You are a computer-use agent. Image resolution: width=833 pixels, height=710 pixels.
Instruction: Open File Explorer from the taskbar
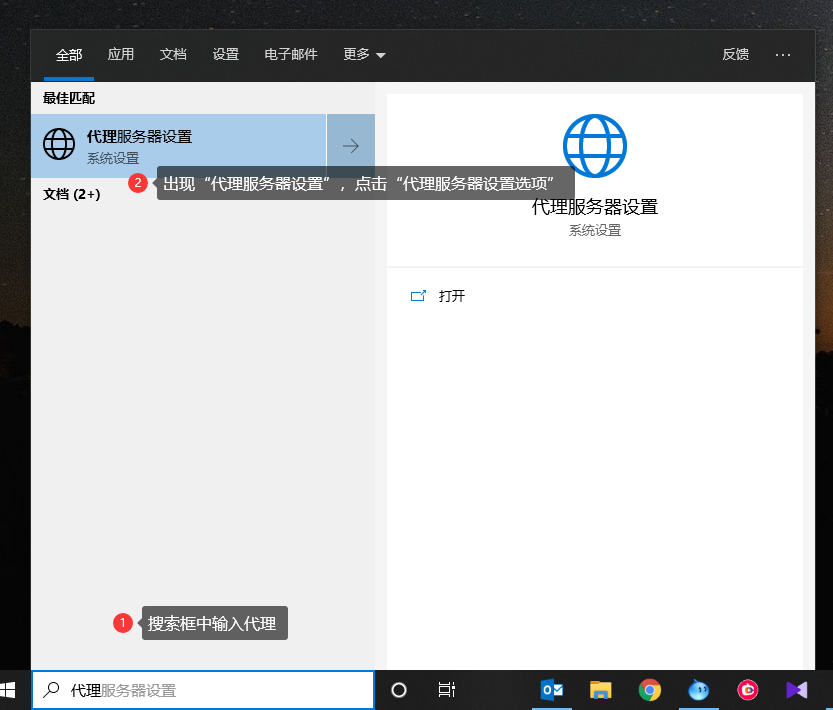(x=600, y=690)
